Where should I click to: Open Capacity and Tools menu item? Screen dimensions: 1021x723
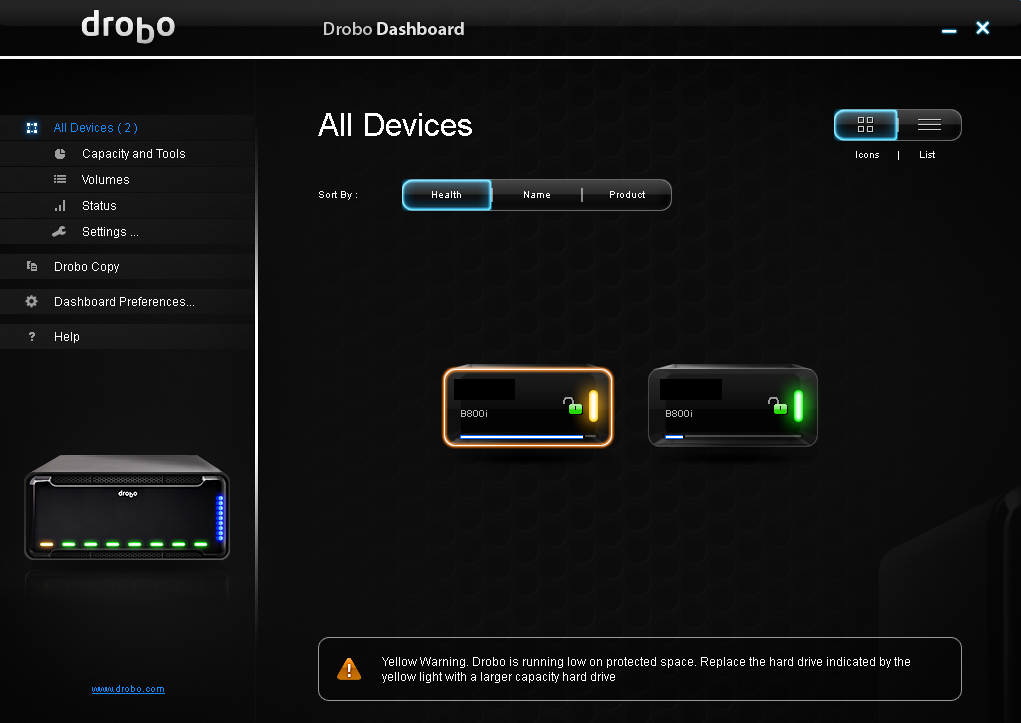click(128, 154)
